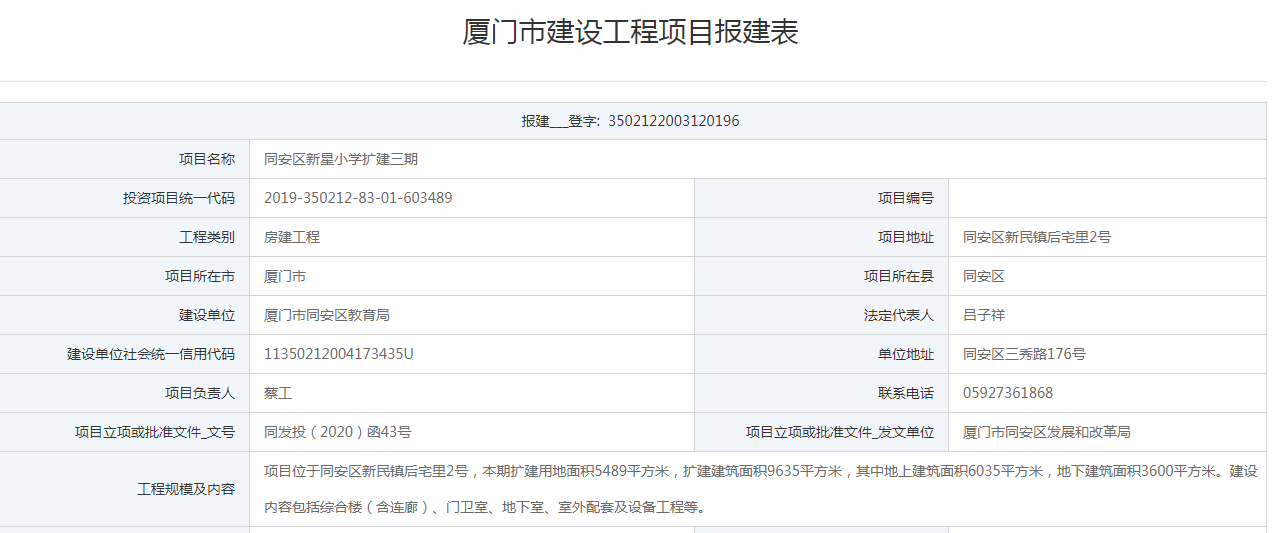Select 厦门市同安区发展和改革局

tap(1047, 432)
